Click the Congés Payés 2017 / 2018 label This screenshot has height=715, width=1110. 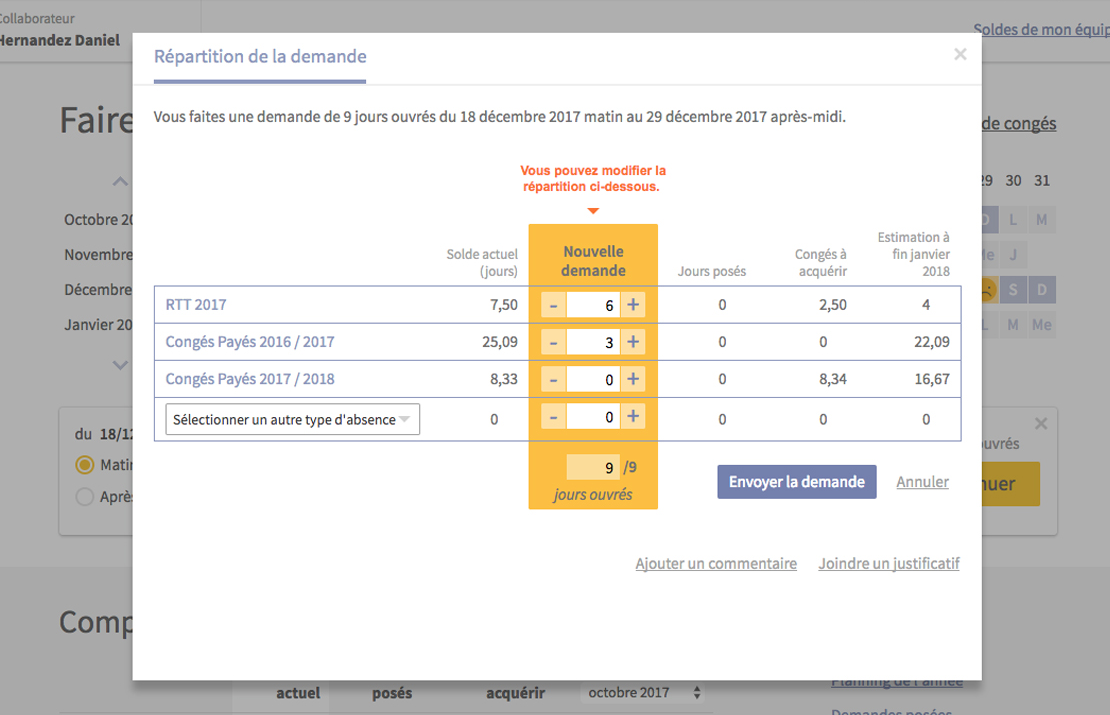tap(250, 379)
